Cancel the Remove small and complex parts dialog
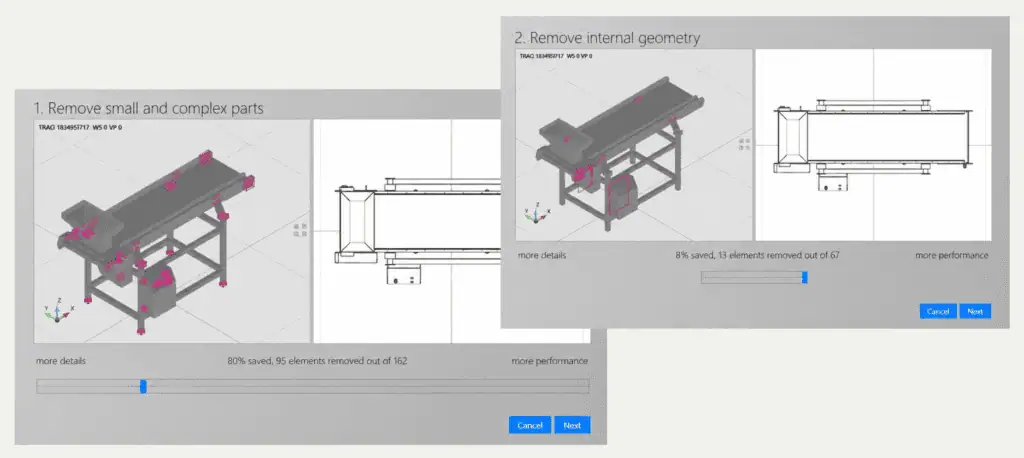 [530, 425]
